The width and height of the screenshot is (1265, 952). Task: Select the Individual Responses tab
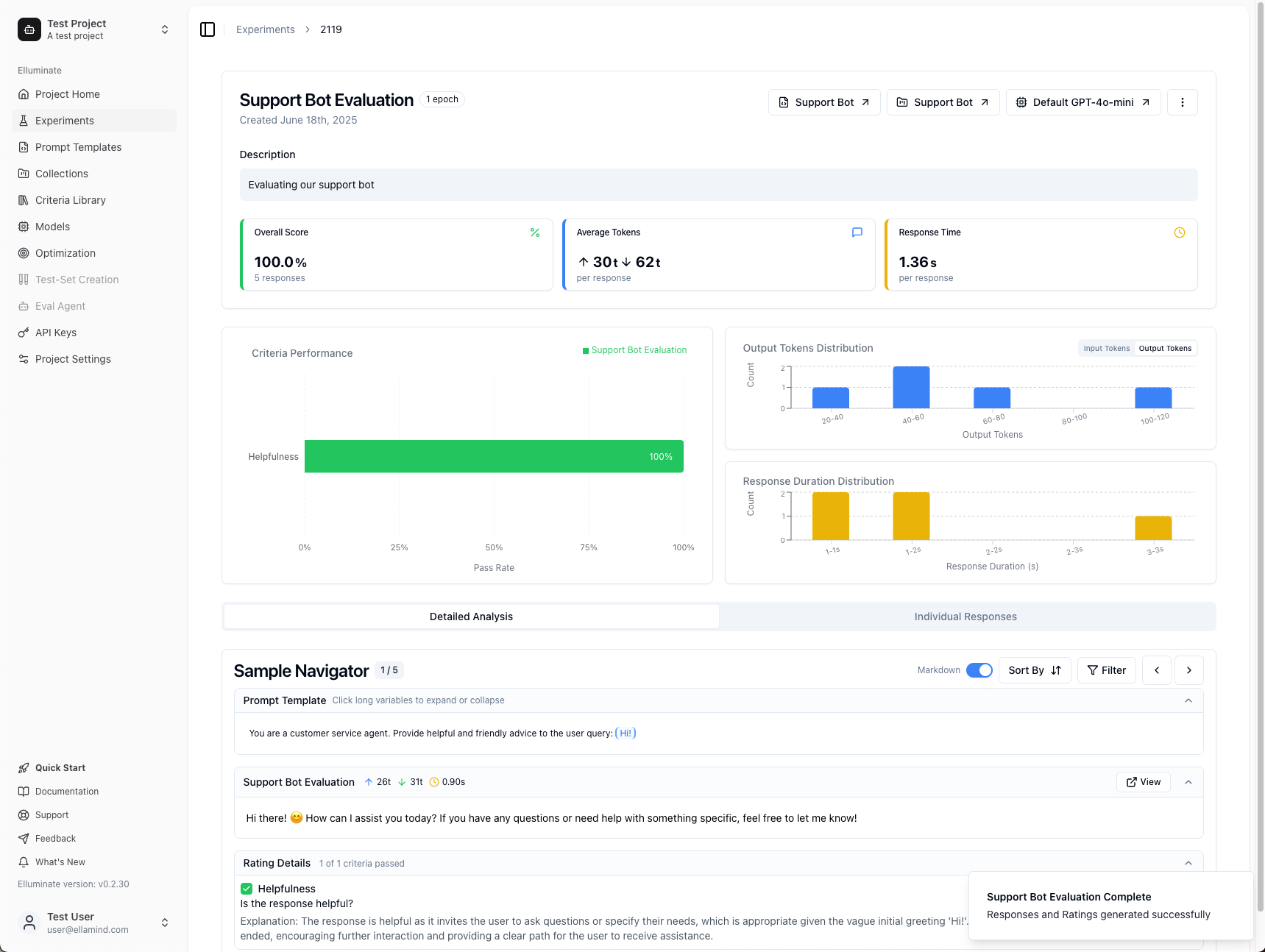tap(965, 617)
